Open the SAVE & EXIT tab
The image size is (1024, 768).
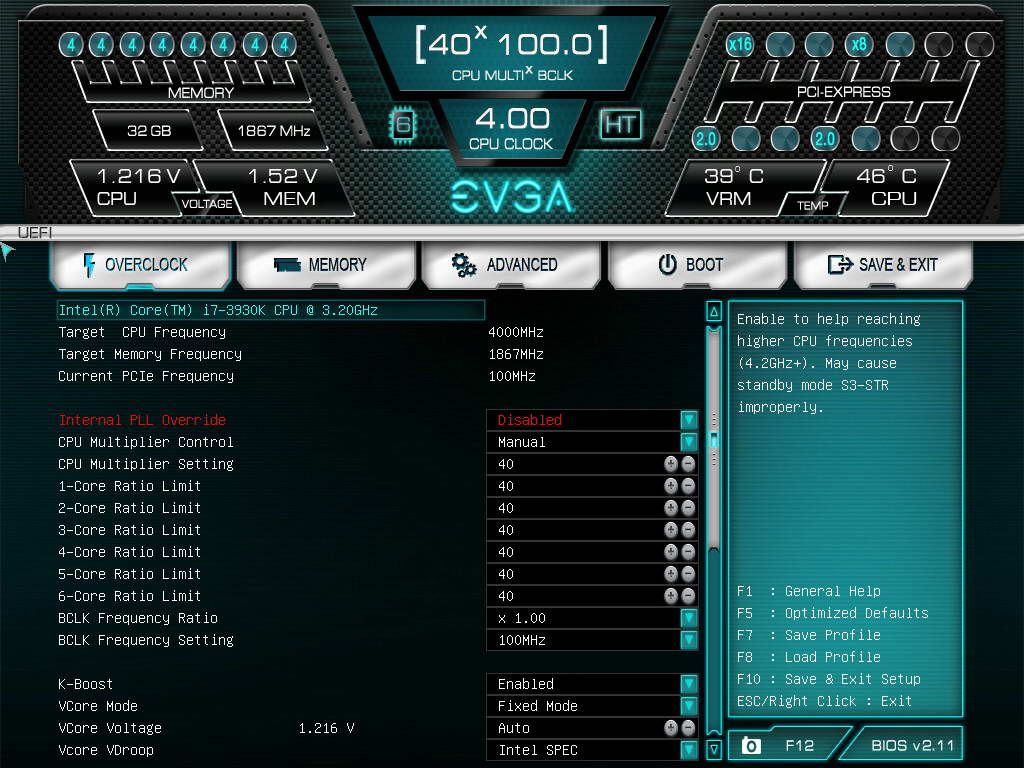pyautogui.click(x=883, y=264)
